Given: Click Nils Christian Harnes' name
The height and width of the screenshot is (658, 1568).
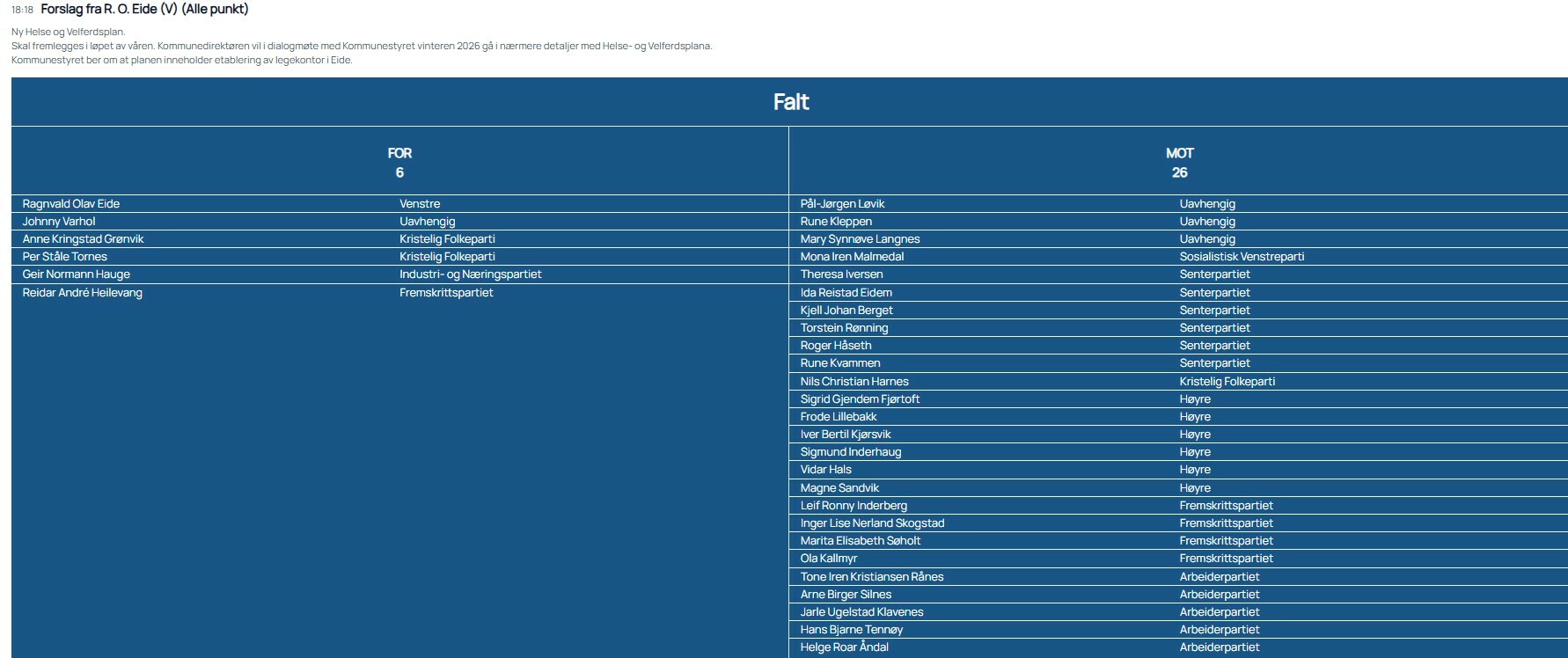Looking at the screenshot, I should tap(854, 382).
